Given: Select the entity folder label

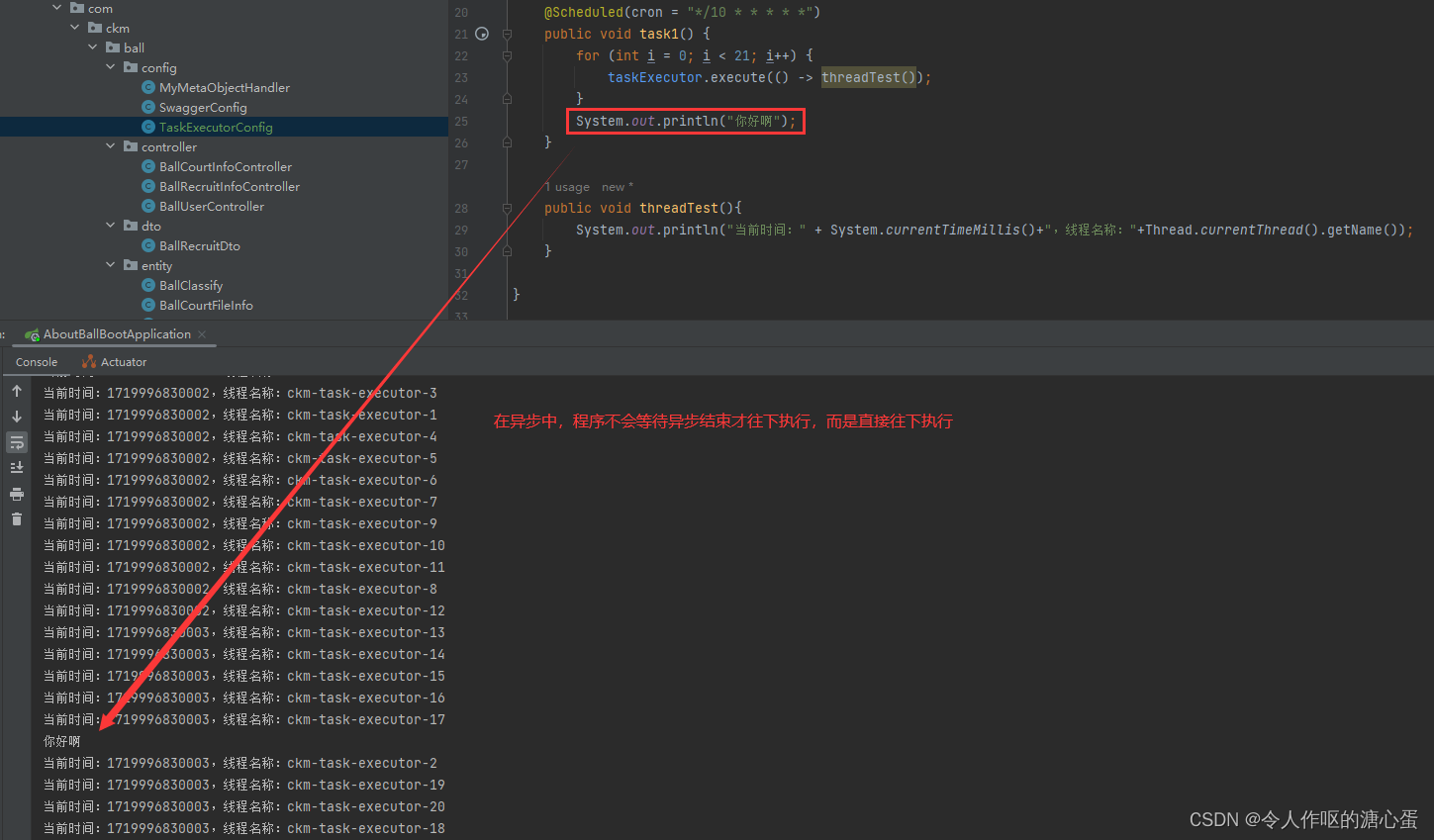Looking at the screenshot, I should 156,265.
